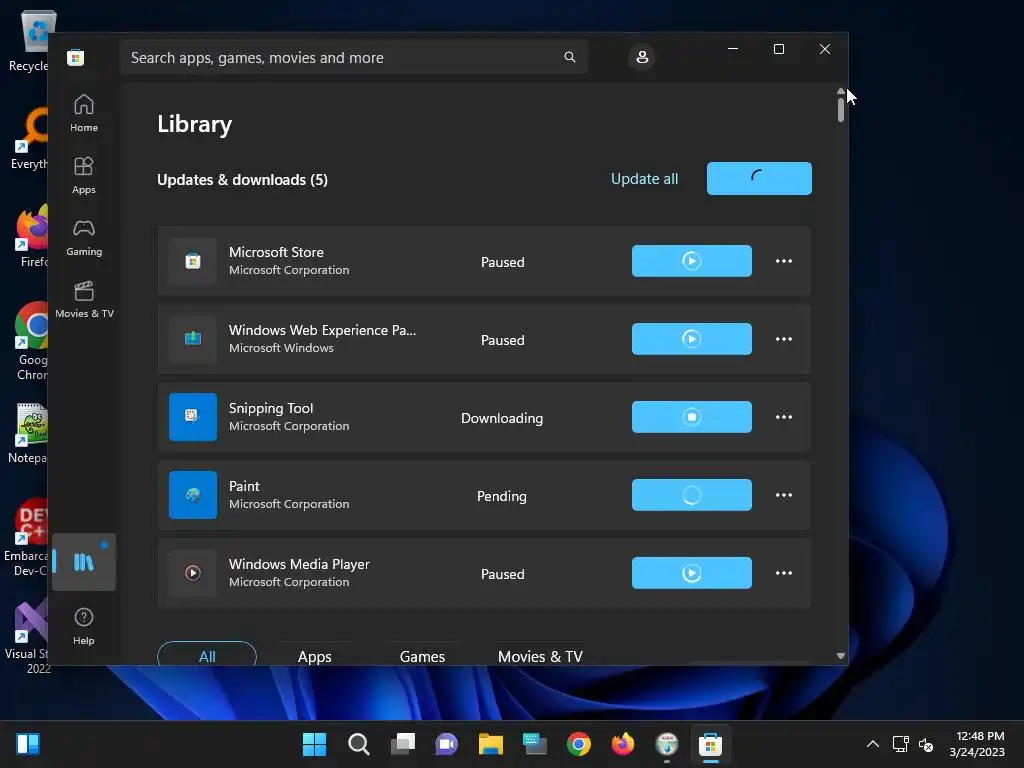This screenshot has width=1024, height=768.
Task: Go to Gaming in the sidebar
Action: 84,238
